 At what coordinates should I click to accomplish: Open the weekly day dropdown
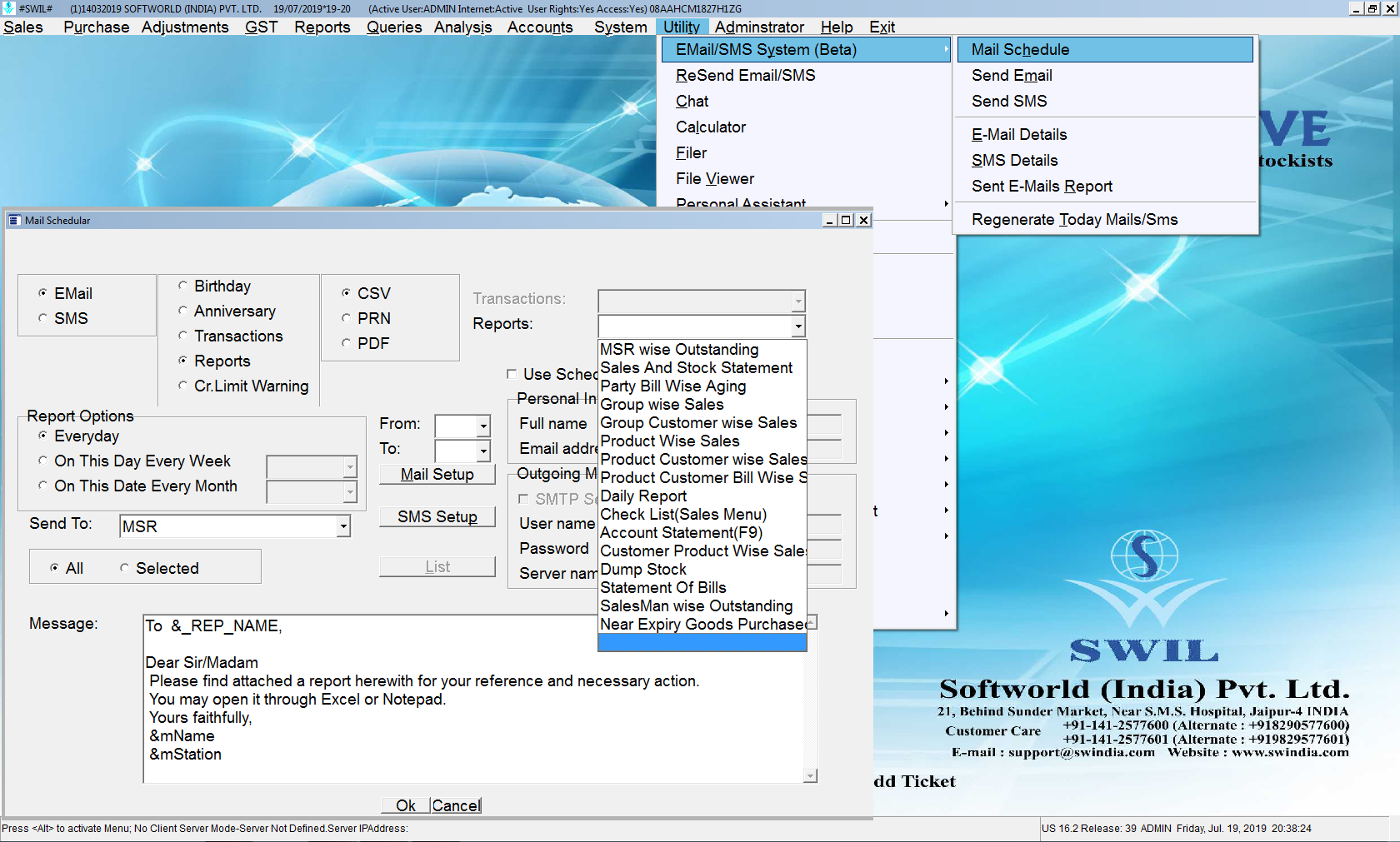point(350,467)
